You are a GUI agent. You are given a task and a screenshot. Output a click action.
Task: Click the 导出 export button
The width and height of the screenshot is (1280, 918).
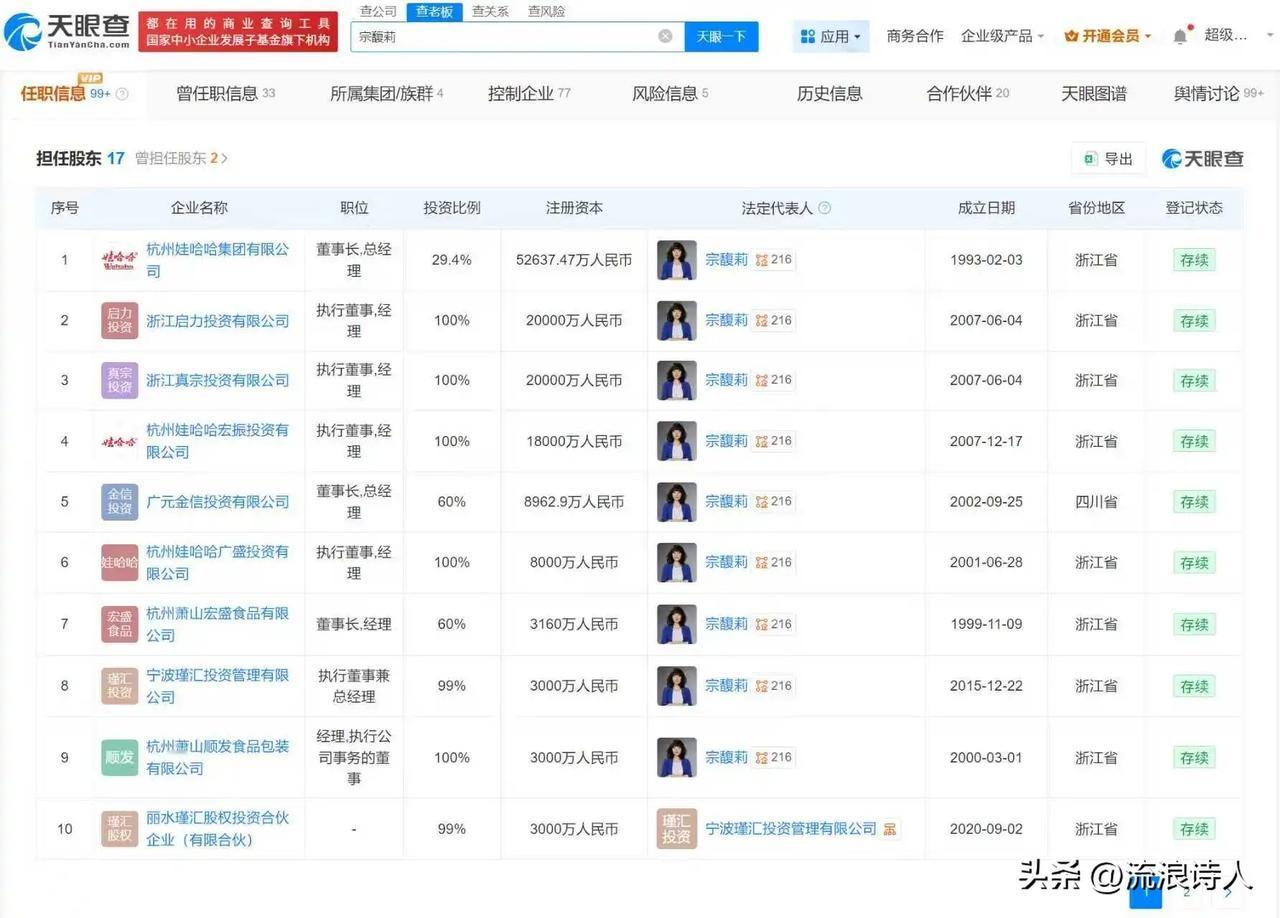(1108, 158)
